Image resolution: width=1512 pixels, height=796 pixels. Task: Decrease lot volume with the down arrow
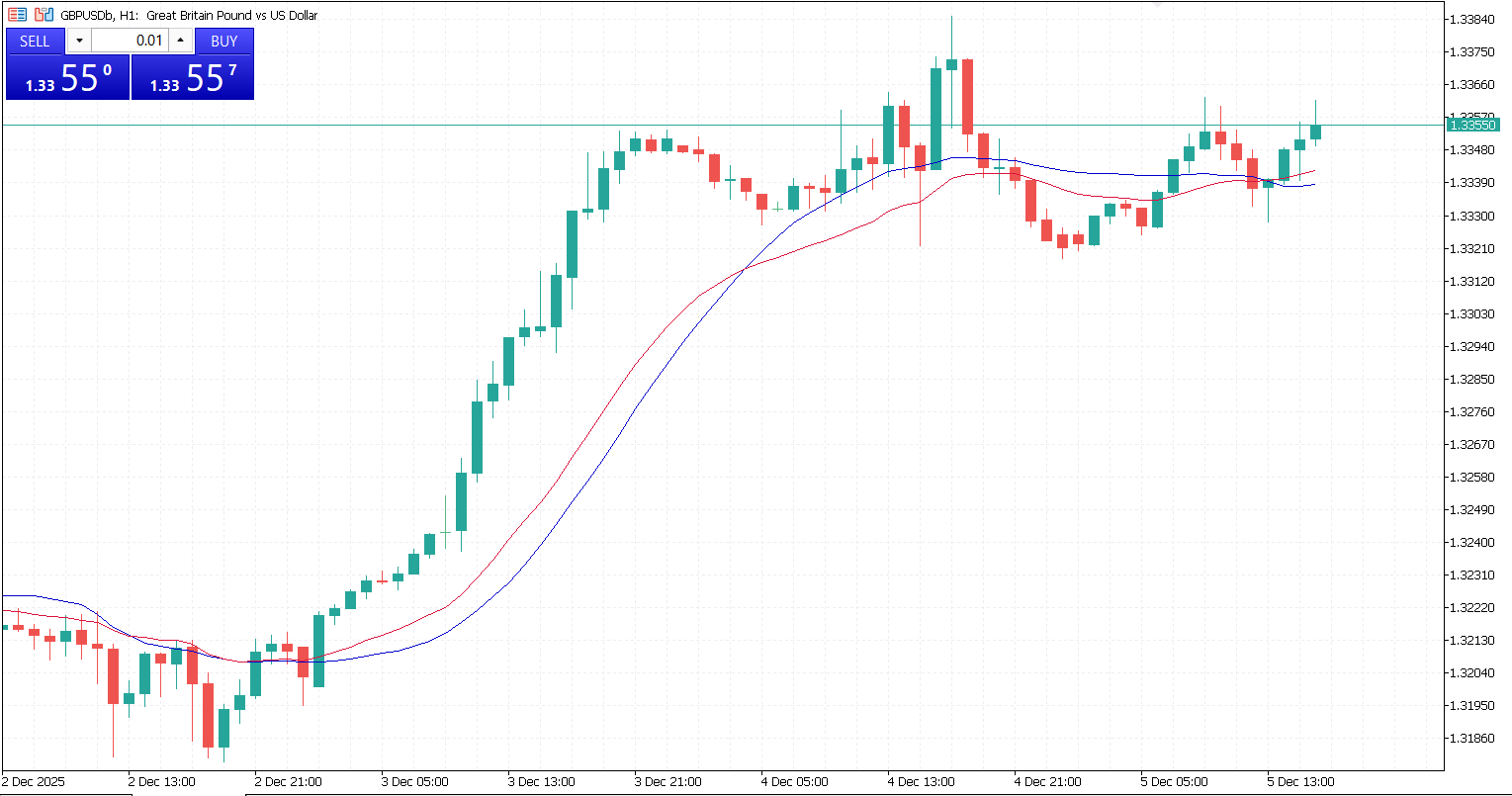click(x=79, y=41)
